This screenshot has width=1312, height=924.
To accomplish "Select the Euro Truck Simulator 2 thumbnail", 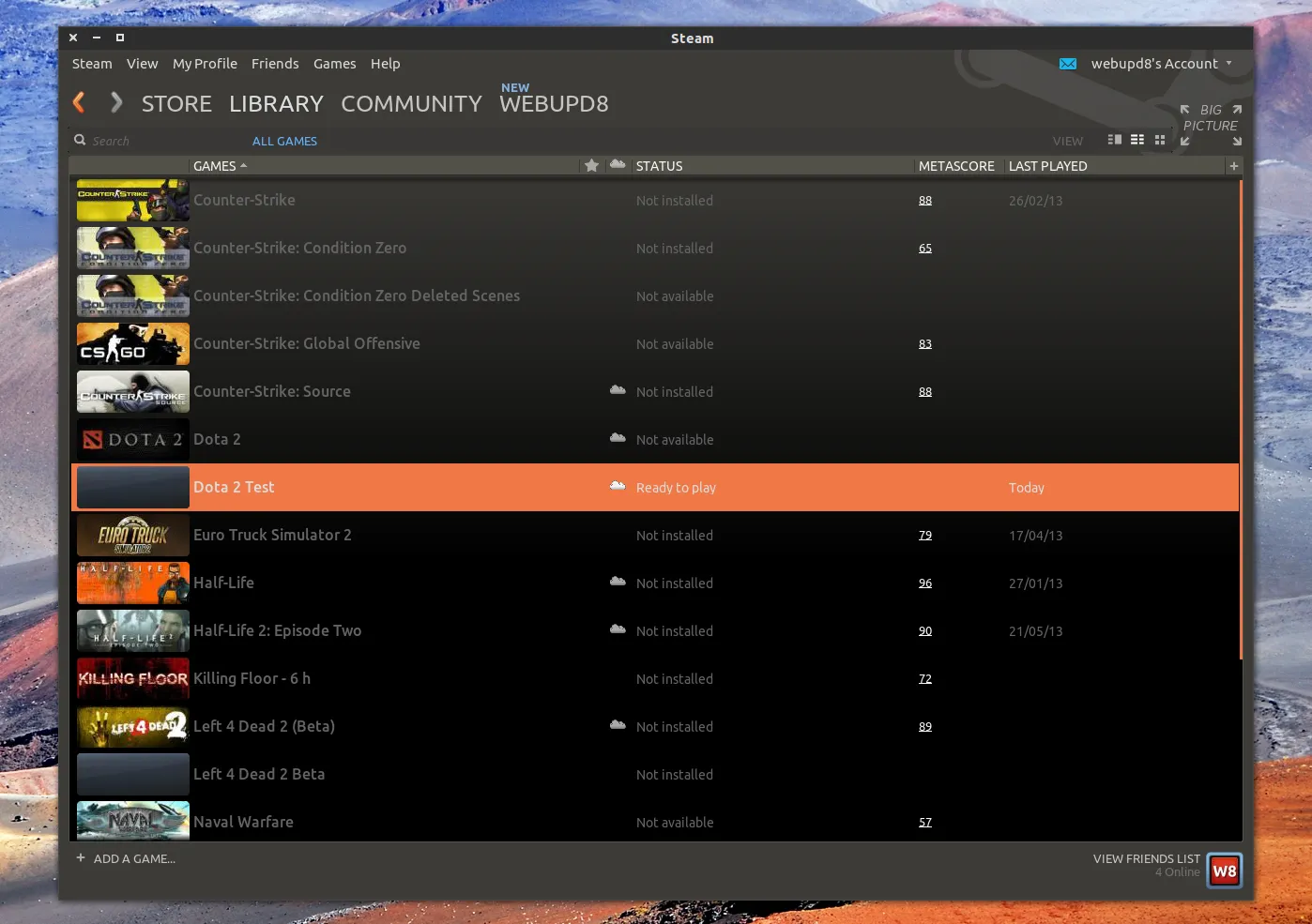I will pos(133,535).
